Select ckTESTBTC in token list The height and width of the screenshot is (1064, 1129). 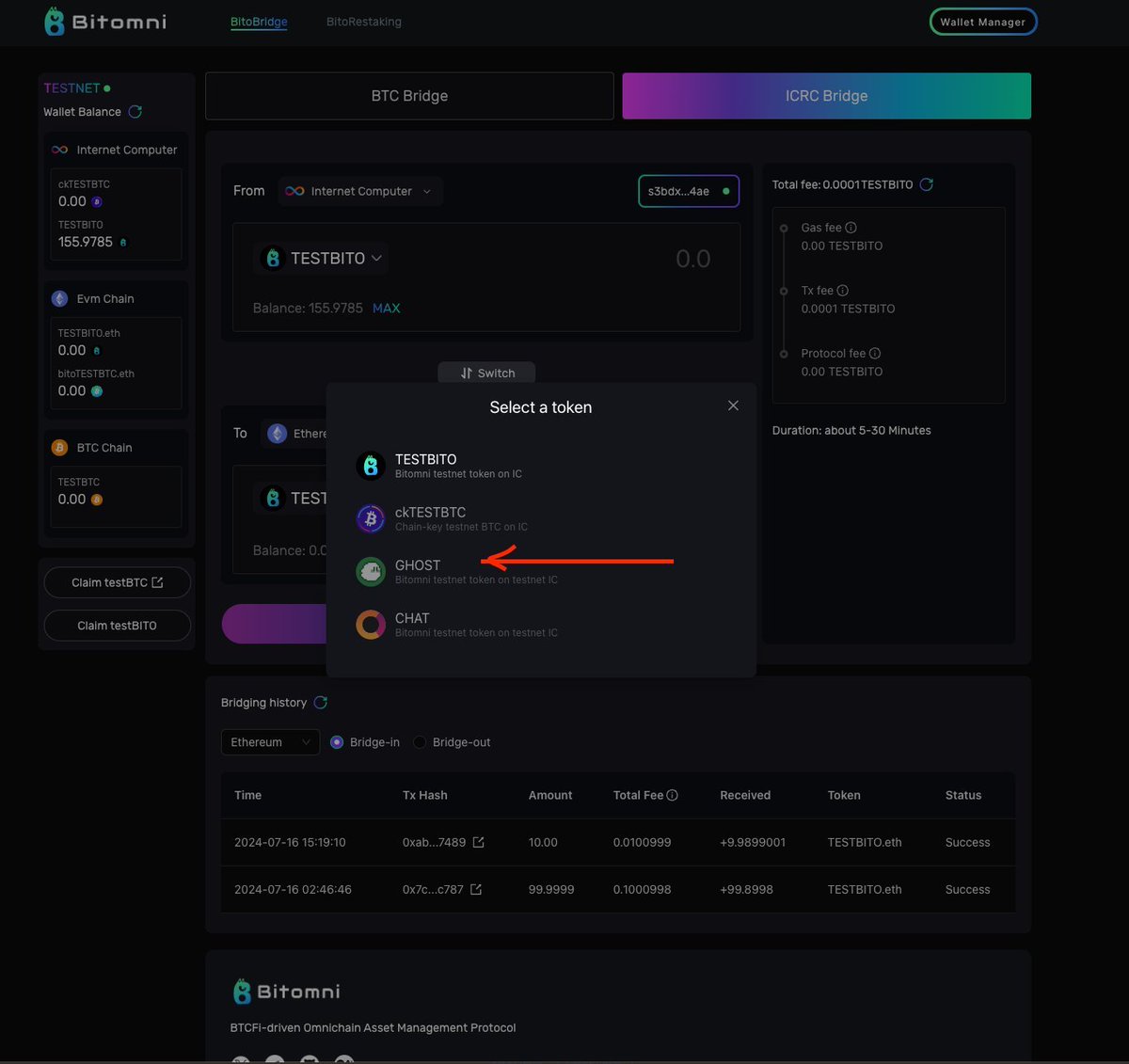pos(541,518)
